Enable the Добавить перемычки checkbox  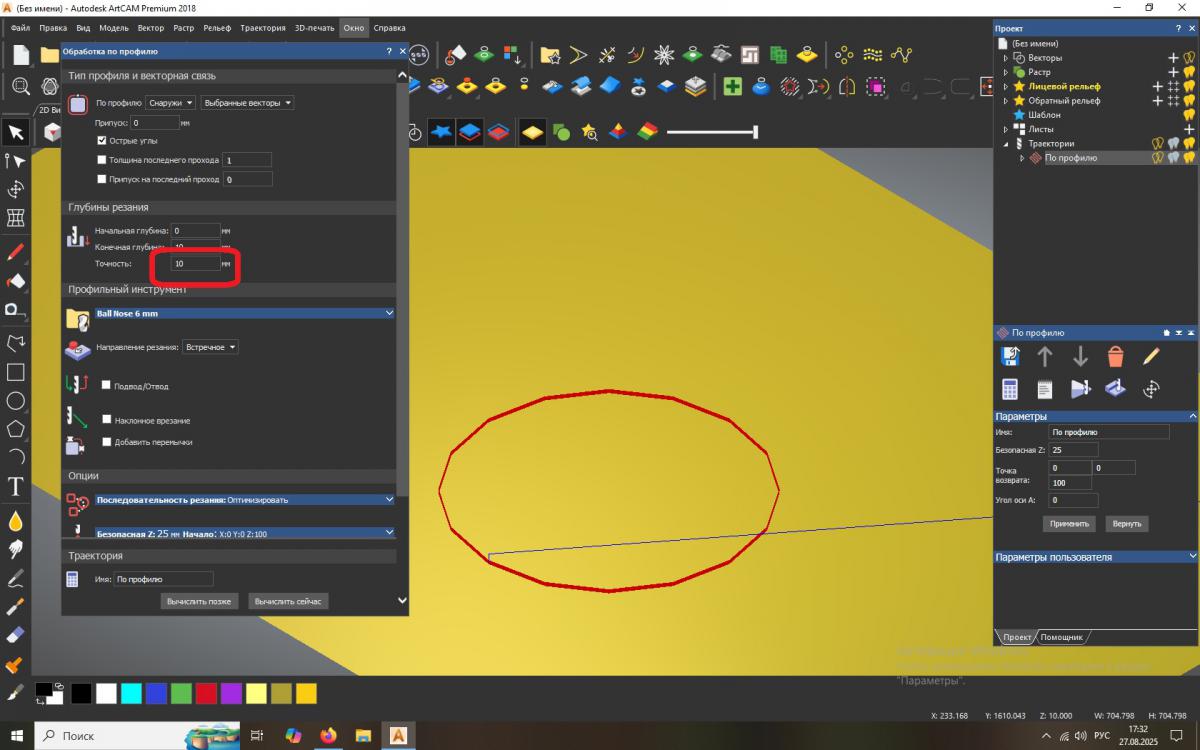pyautogui.click(x=107, y=441)
